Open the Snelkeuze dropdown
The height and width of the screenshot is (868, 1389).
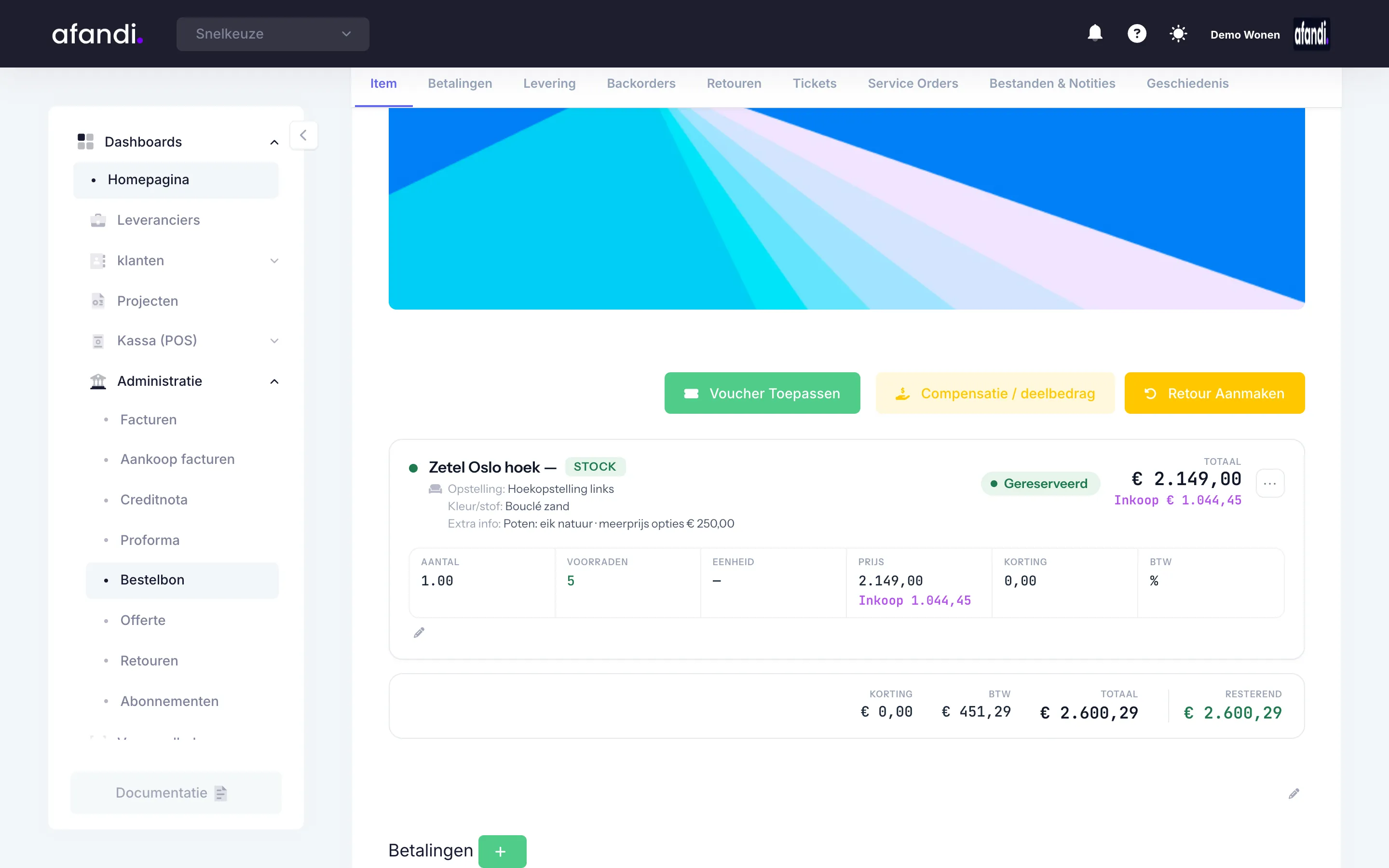(x=272, y=34)
